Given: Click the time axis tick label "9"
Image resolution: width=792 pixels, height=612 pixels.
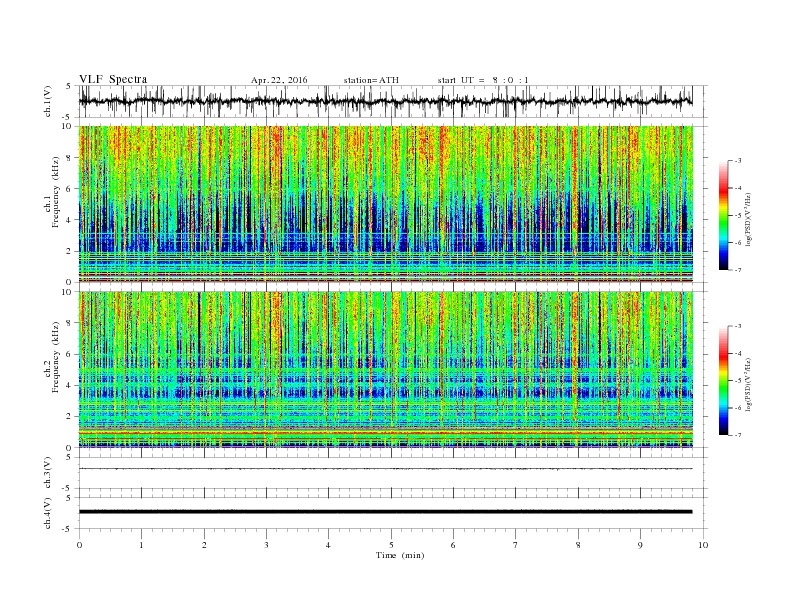Looking at the screenshot, I should [640, 545].
